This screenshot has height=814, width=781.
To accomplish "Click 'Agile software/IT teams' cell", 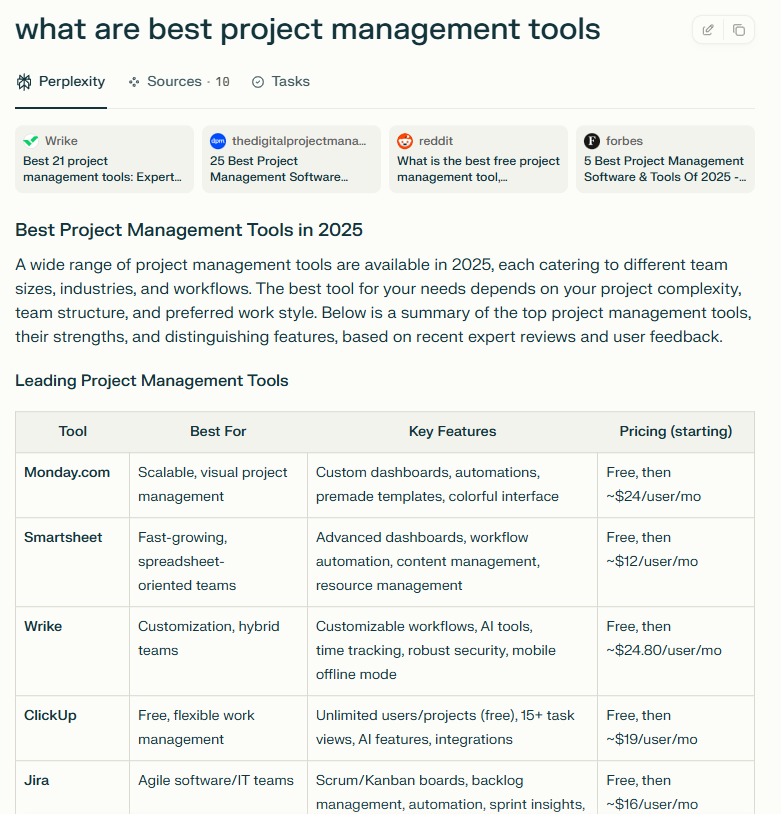I will point(218,787).
